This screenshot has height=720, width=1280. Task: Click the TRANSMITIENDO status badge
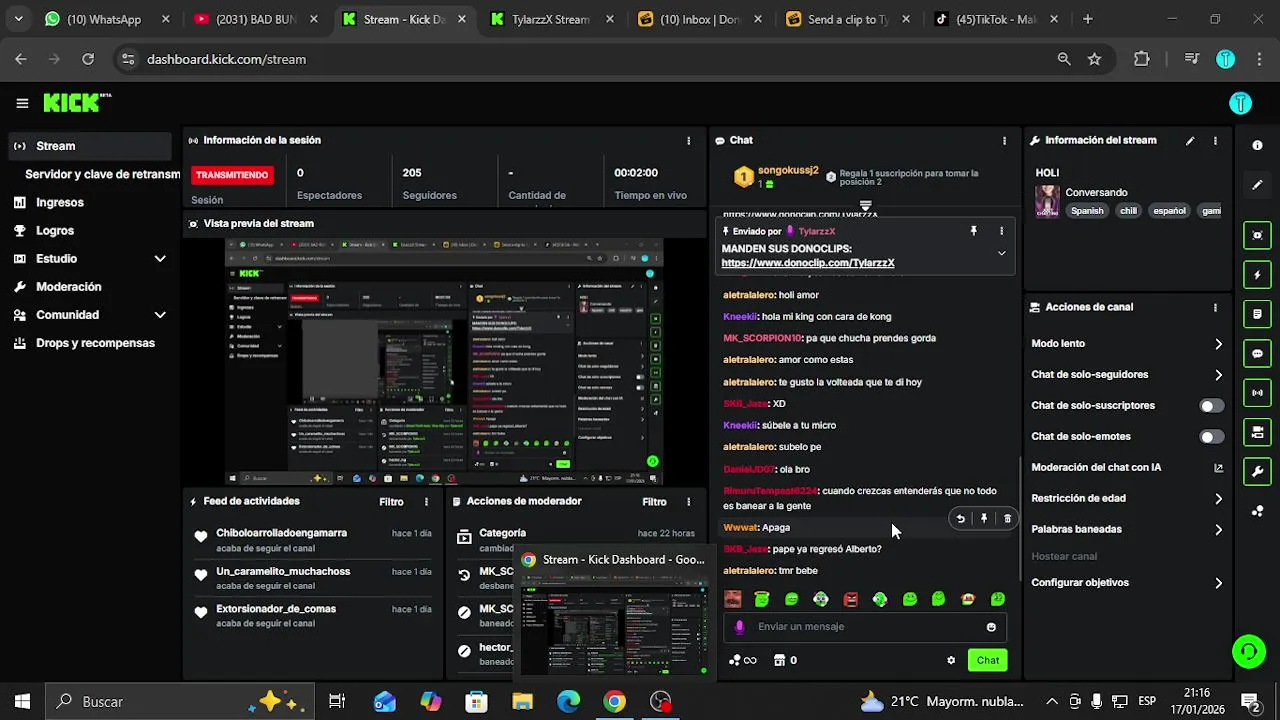pyautogui.click(x=232, y=175)
